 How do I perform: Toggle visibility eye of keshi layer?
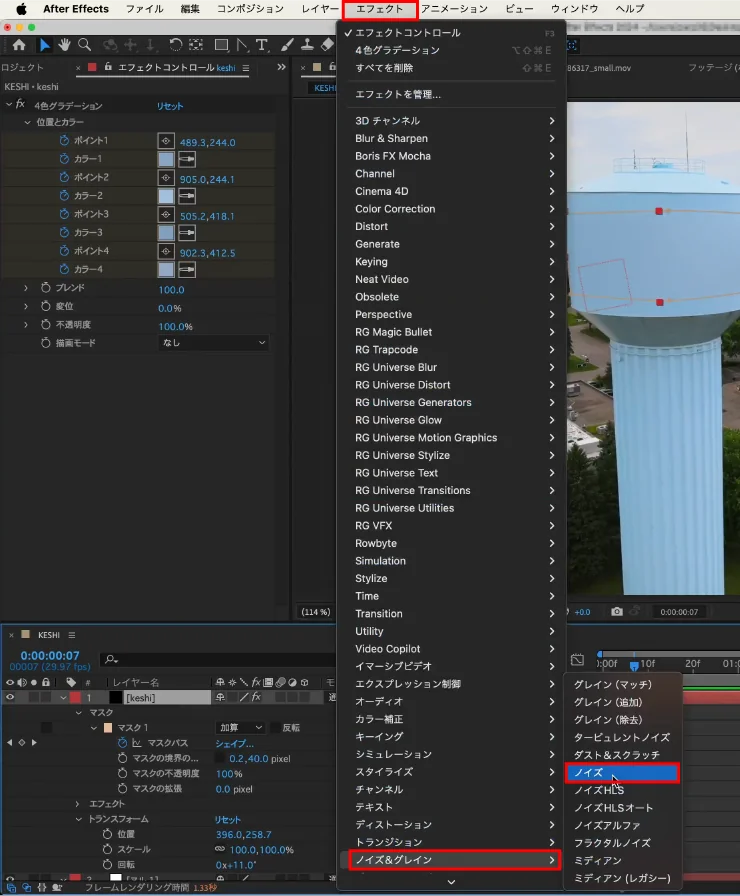10,697
